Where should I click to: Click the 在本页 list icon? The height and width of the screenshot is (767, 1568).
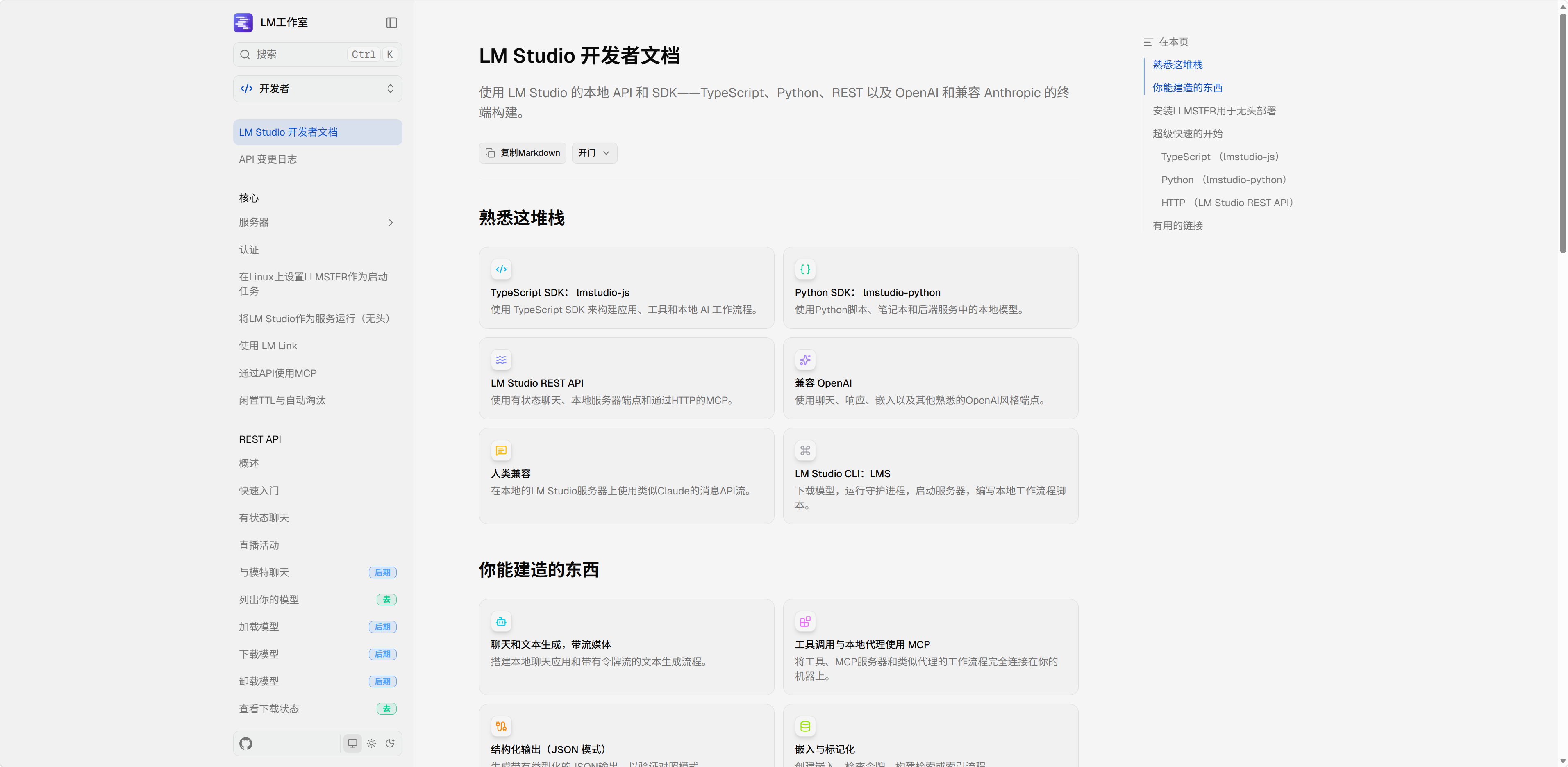(x=1148, y=42)
